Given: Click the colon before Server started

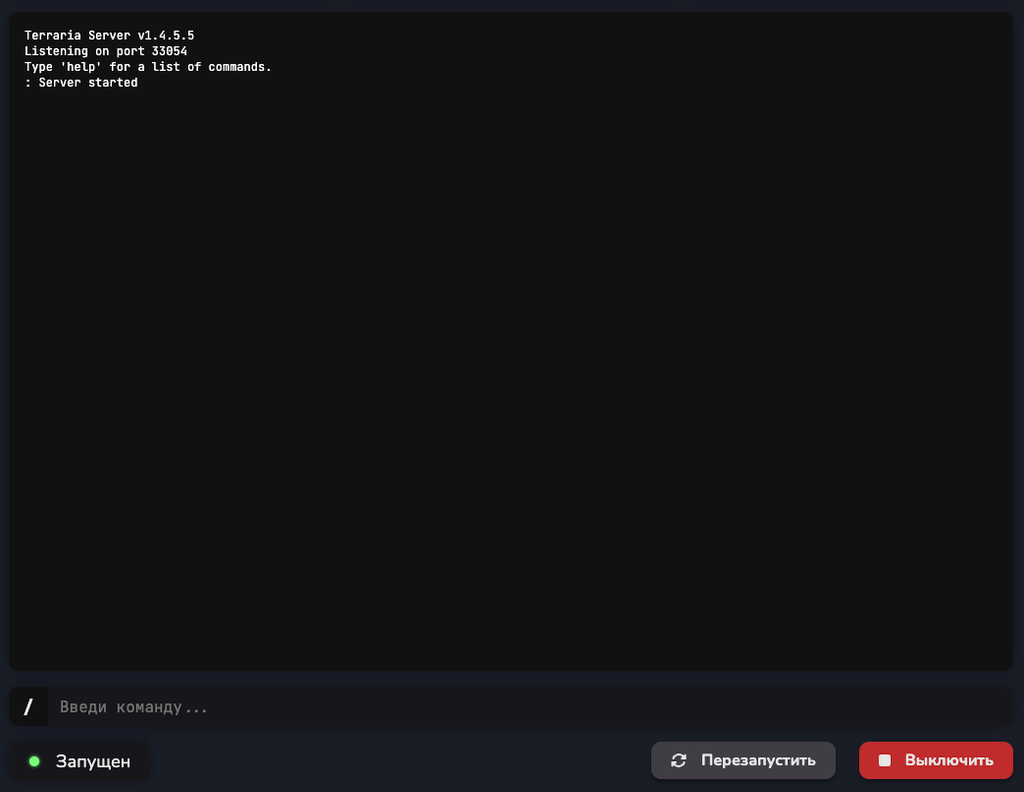Looking at the screenshot, I should 27,83.
